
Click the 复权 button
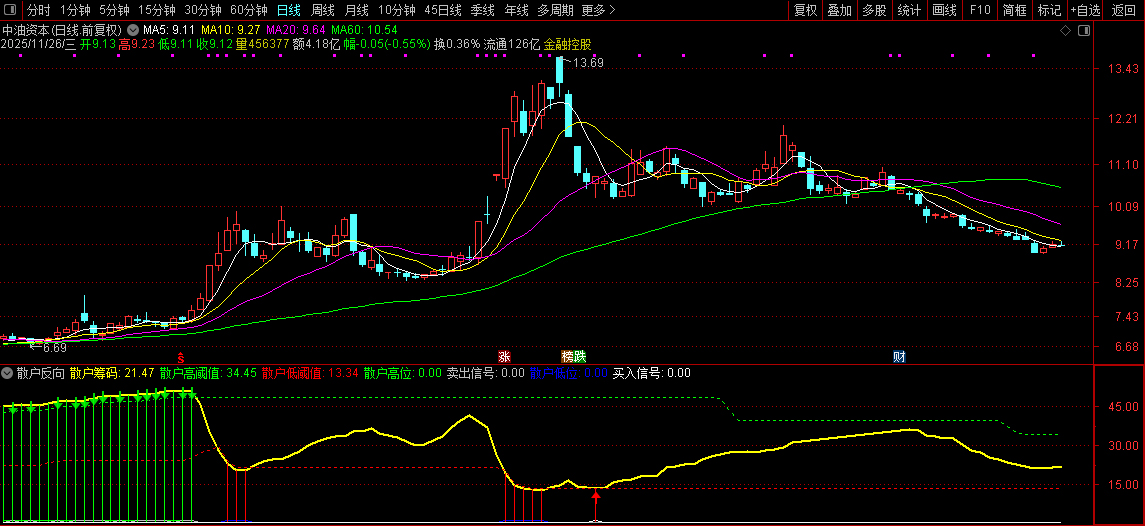(805, 11)
